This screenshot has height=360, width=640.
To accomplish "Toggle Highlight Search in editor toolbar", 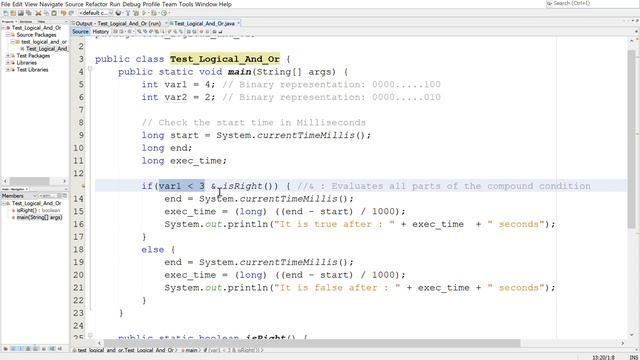I will pyautogui.click(x=156, y=31).
